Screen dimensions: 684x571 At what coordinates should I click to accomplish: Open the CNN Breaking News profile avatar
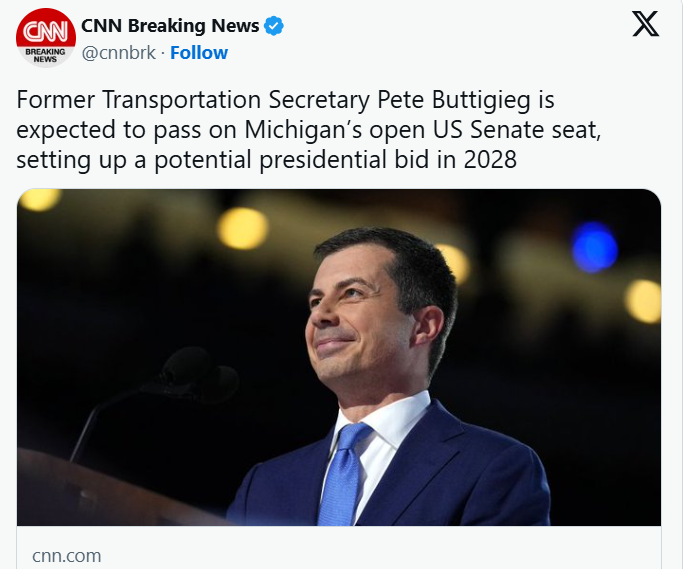[46, 39]
